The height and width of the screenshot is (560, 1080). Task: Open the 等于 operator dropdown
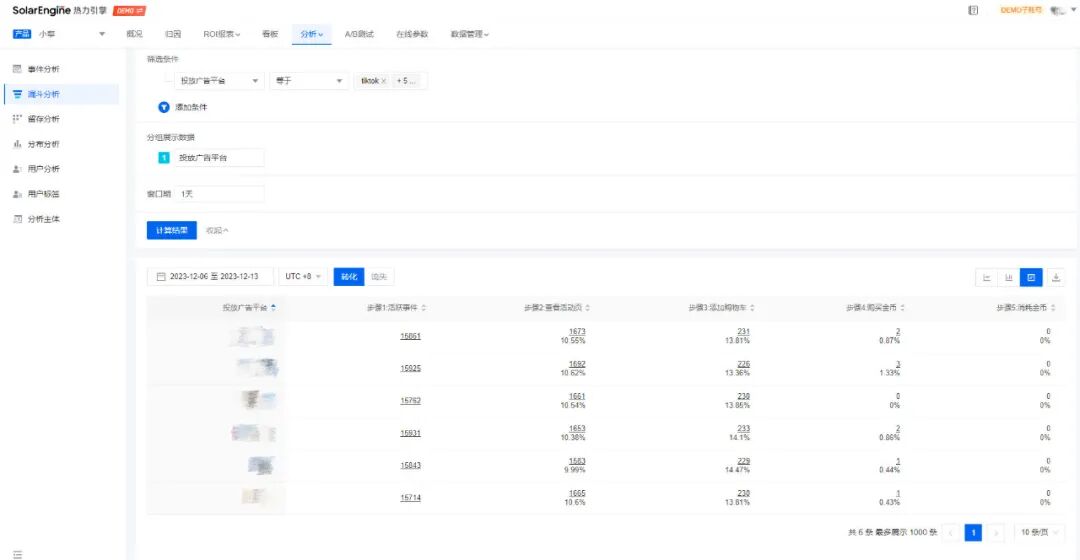tap(309, 81)
